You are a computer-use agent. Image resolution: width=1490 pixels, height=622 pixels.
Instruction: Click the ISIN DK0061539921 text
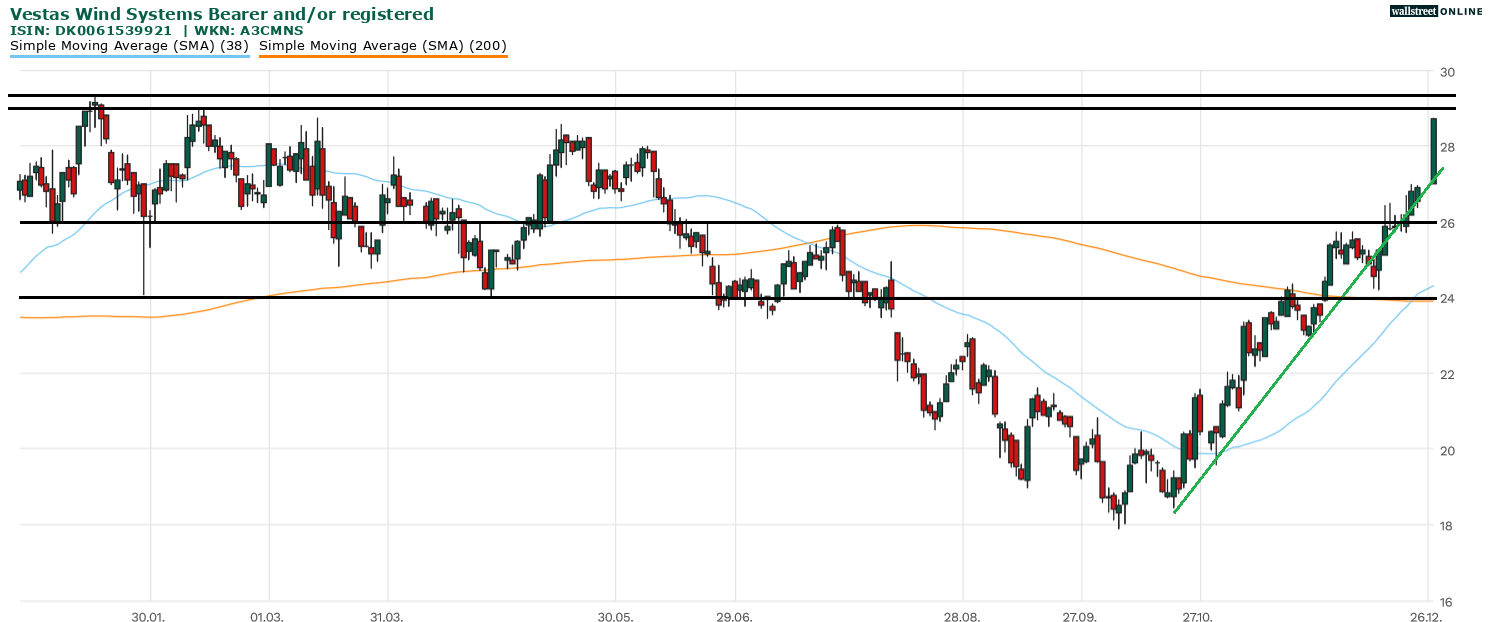pyautogui.click(x=98, y=30)
